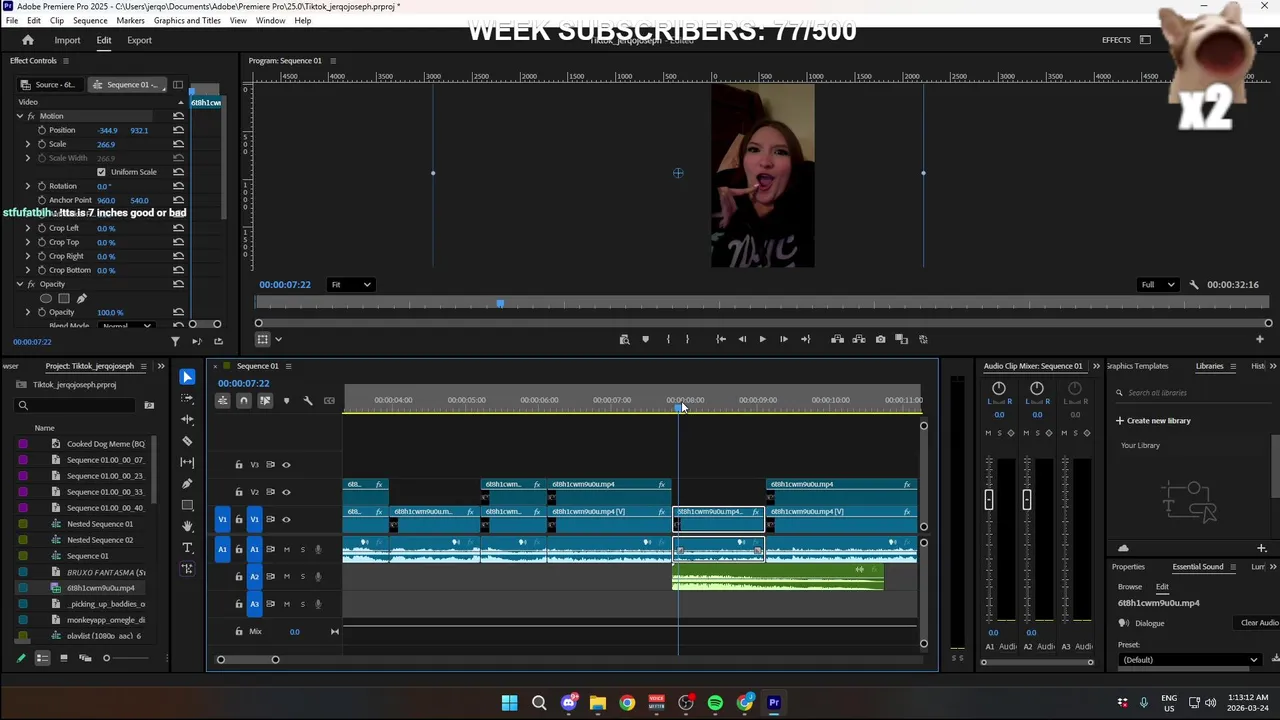The image size is (1280, 720).
Task: Open the Libraries tab
Action: [x=1209, y=366]
